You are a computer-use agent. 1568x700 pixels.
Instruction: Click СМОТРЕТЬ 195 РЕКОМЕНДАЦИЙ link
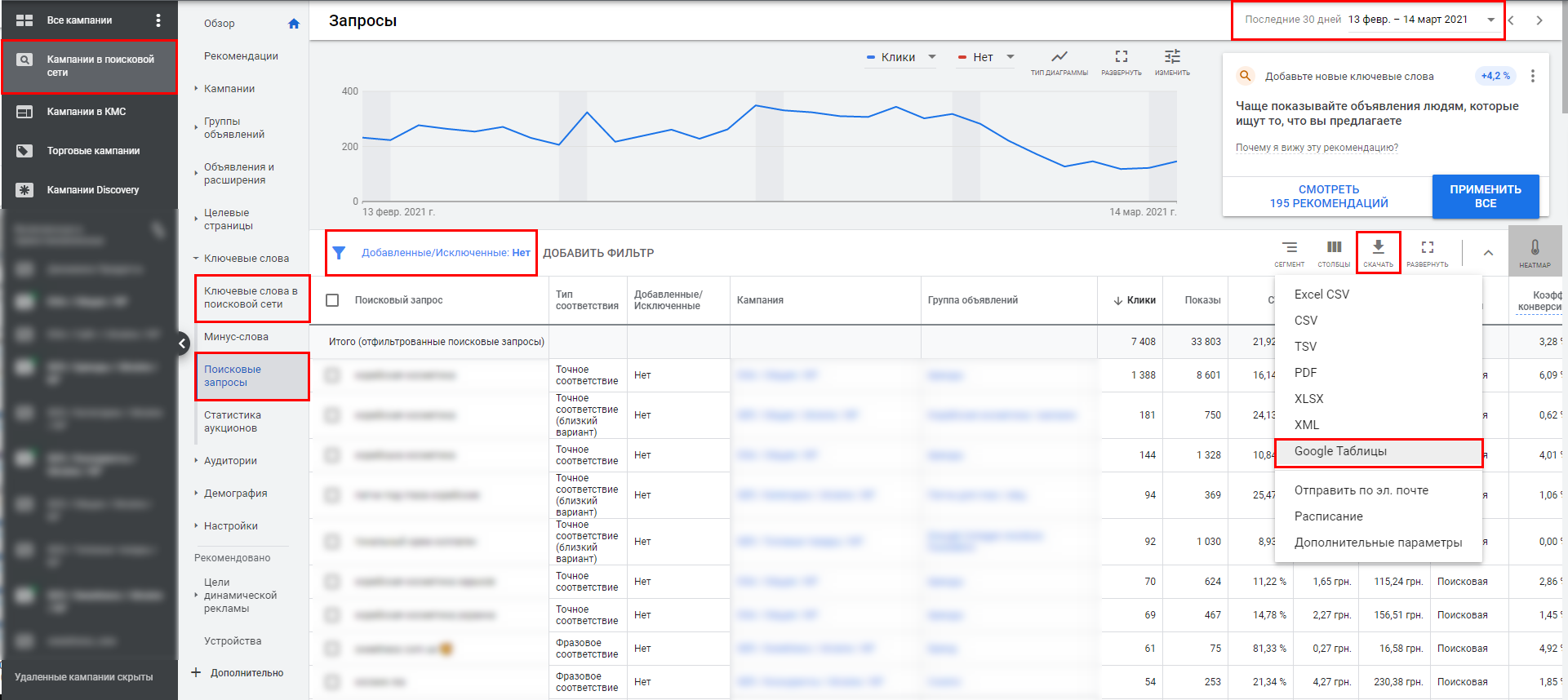(1328, 196)
